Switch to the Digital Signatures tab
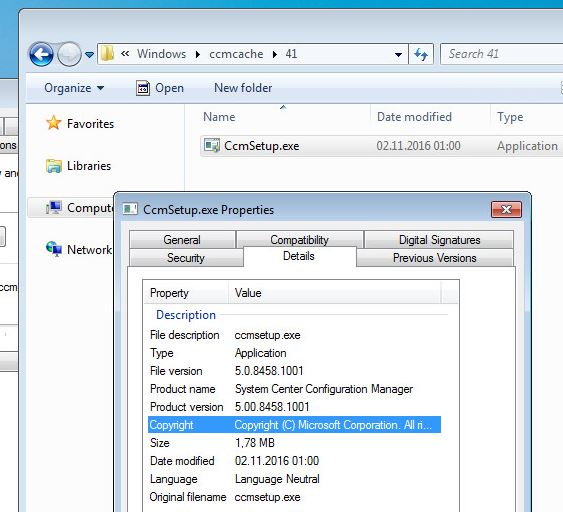This screenshot has width=563, height=512. click(439, 239)
